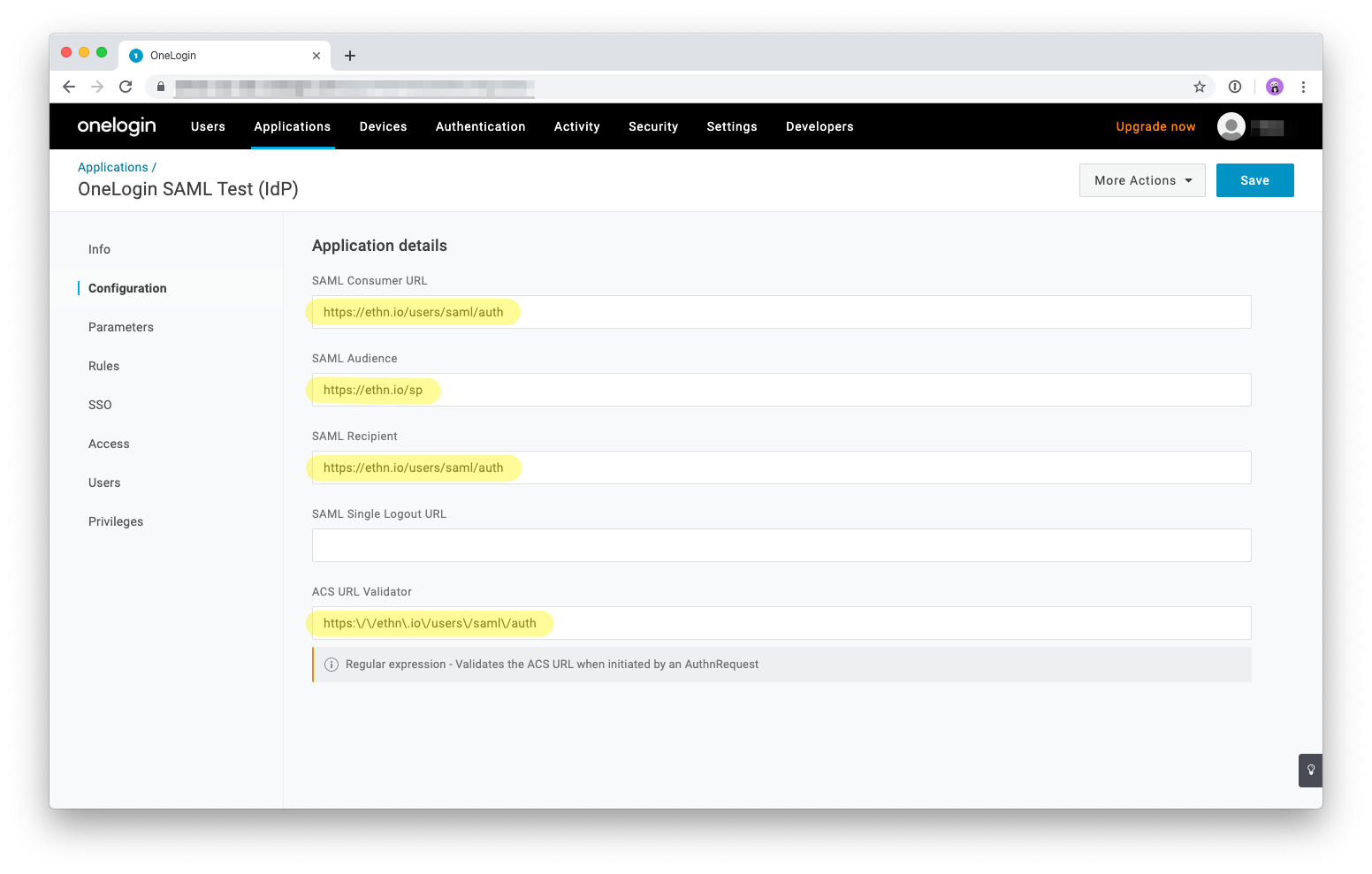
Task: Open the password manager extension icon
Action: [x=1235, y=87]
